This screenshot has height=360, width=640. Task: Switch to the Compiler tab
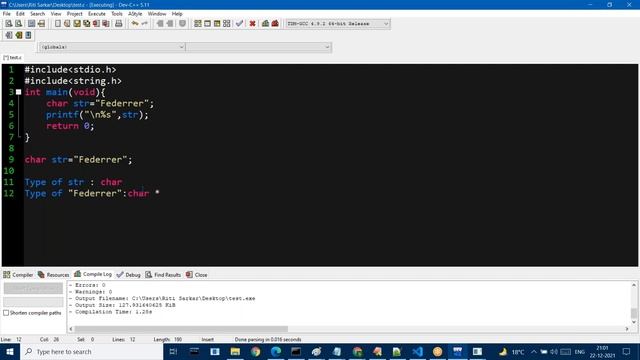[18, 275]
